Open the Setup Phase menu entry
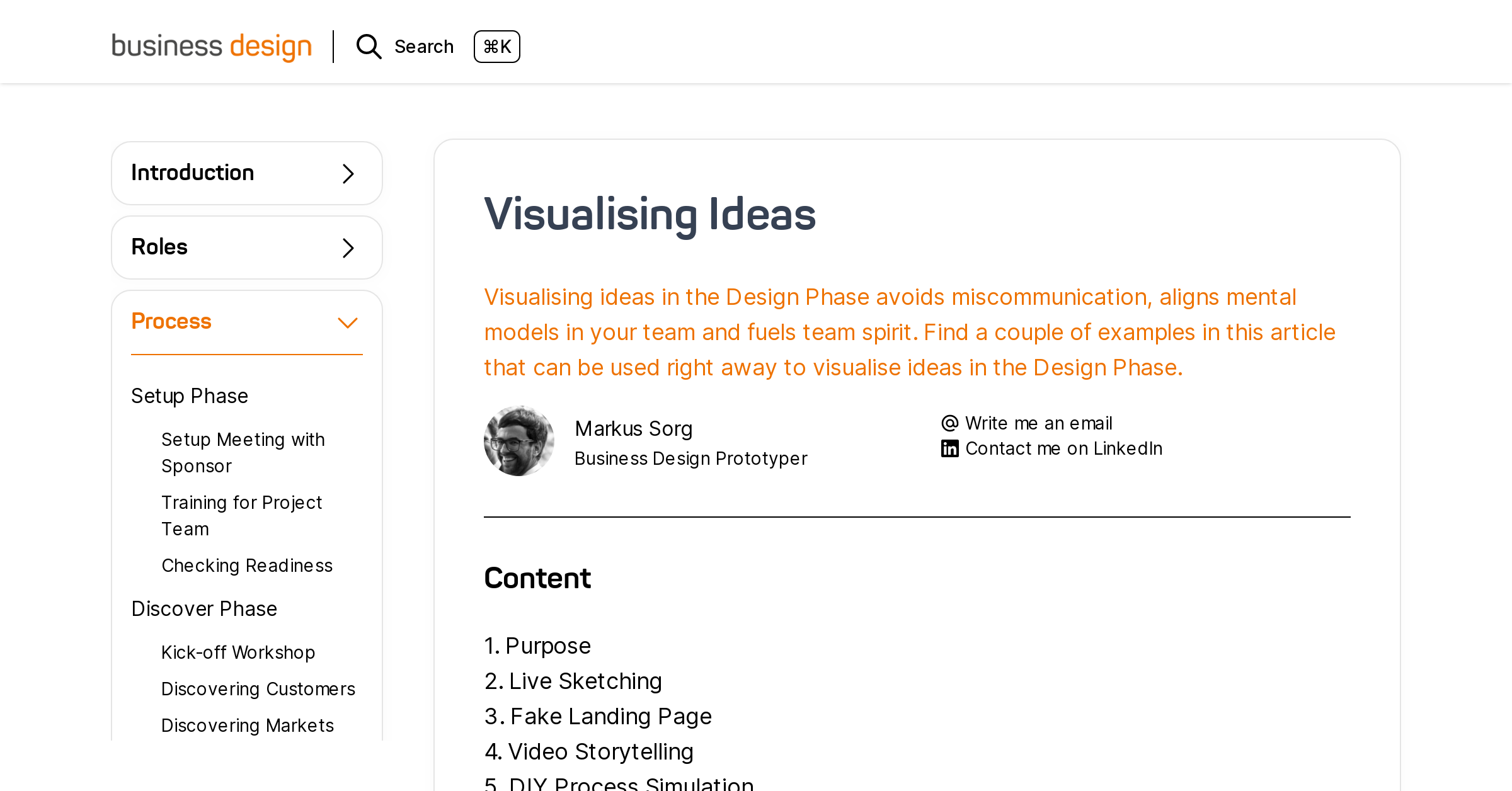 tap(189, 396)
